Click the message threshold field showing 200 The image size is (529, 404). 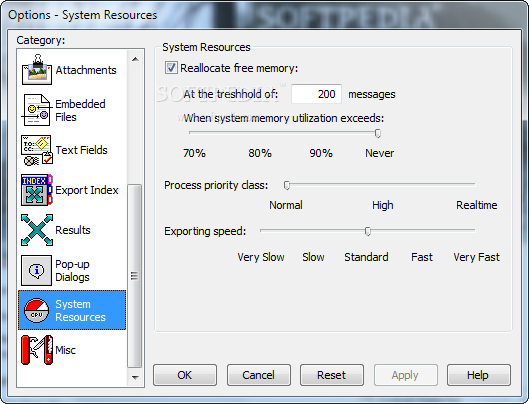(316, 94)
